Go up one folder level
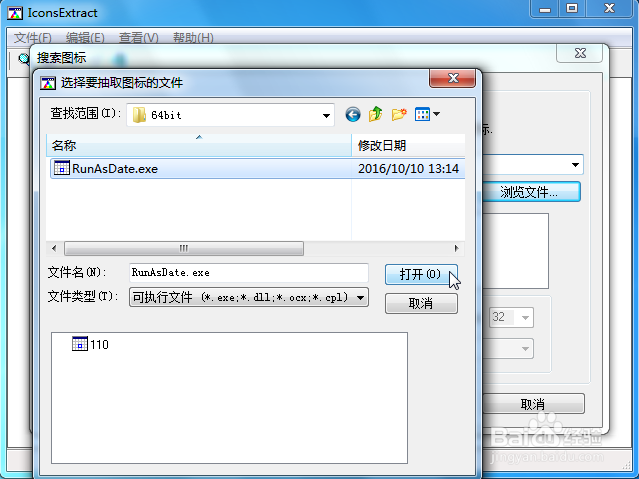This screenshot has height=479, width=639. point(376,114)
